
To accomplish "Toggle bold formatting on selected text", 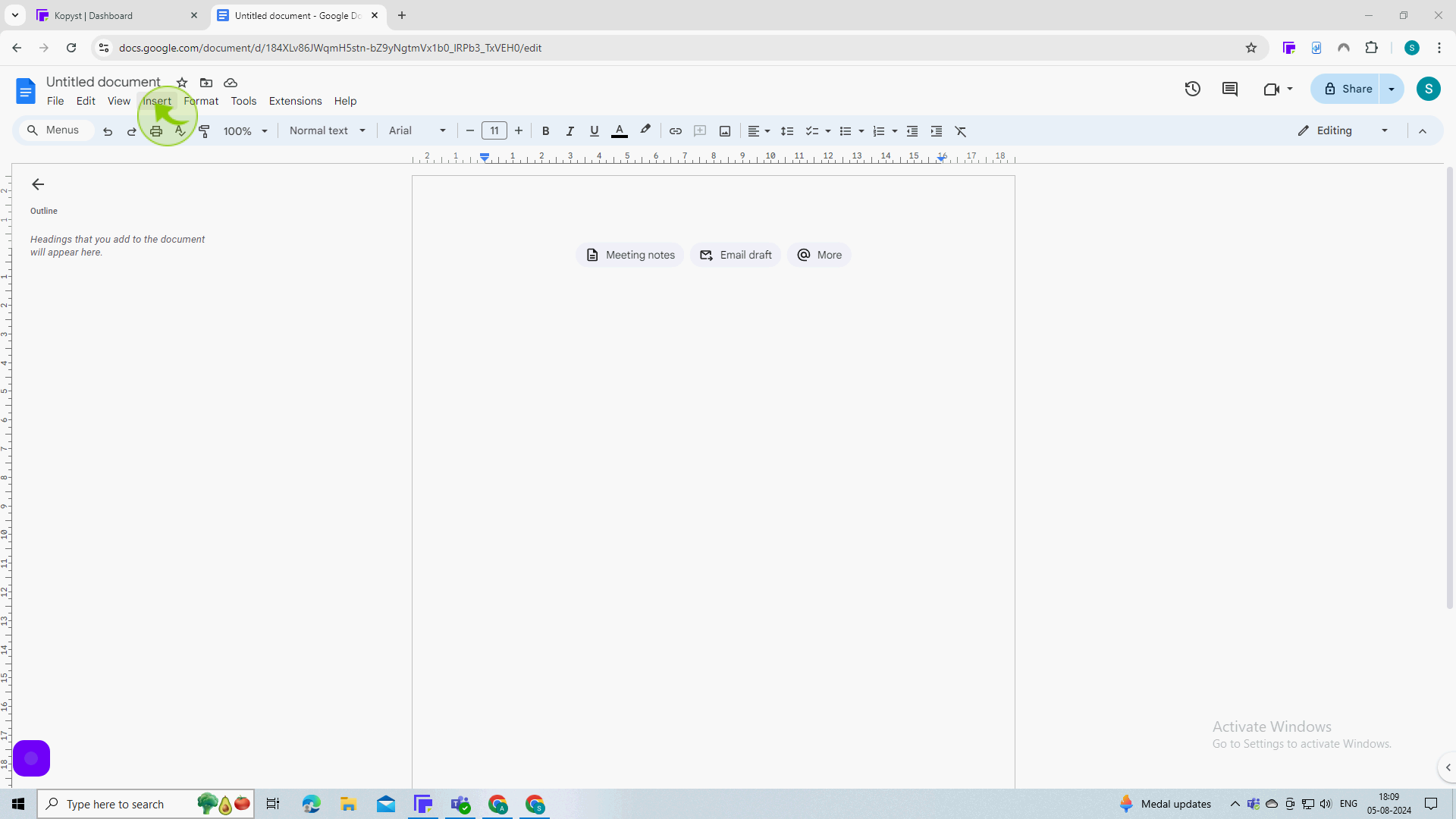I will coord(546,131).
